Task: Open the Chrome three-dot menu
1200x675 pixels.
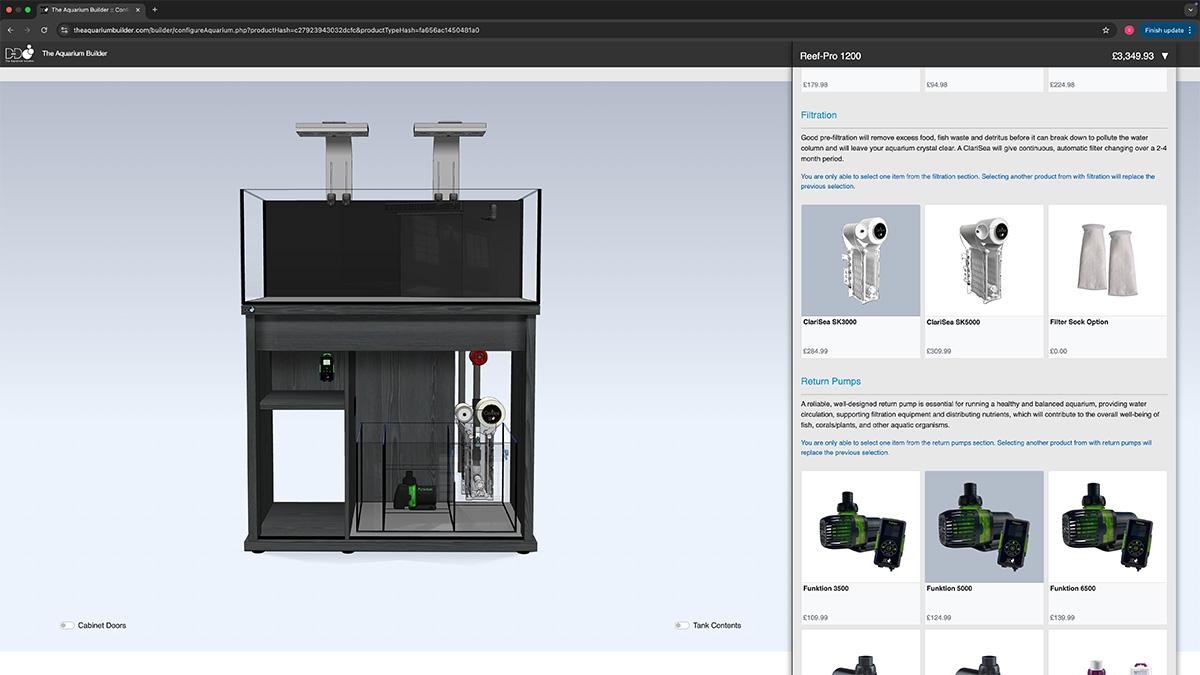Action: coord(1190,30)
